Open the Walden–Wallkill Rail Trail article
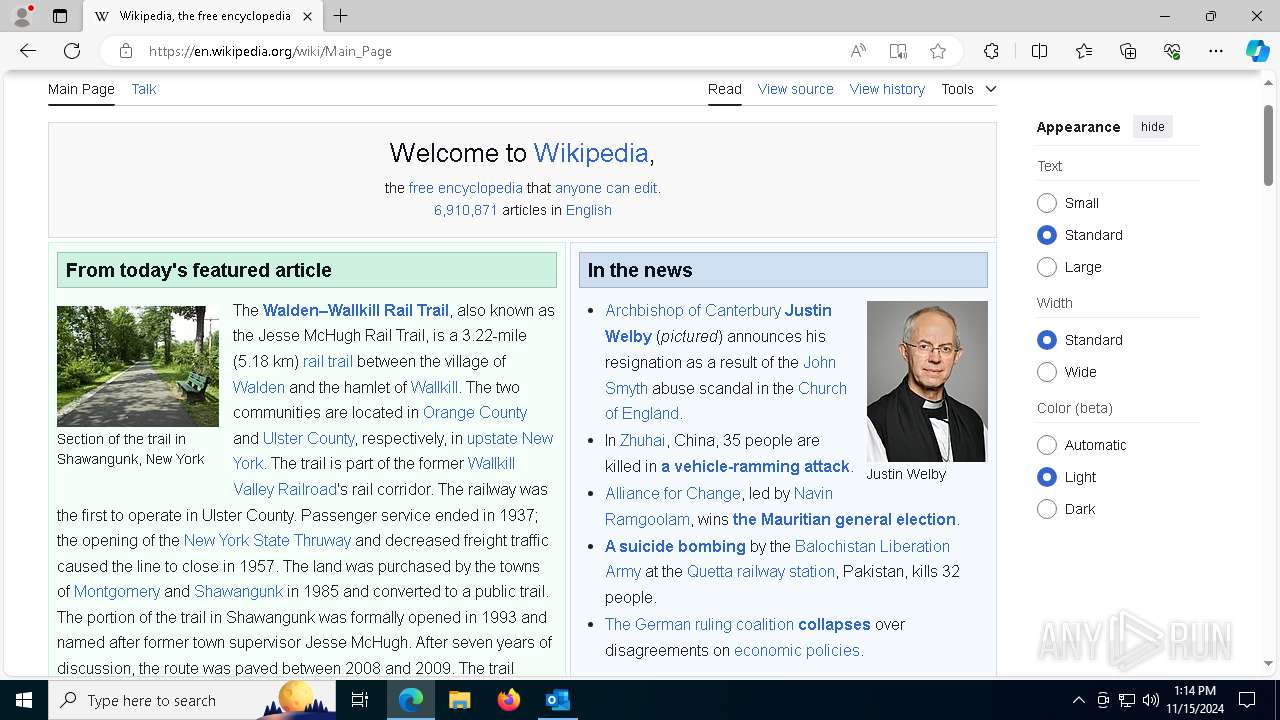The width and height of the screenshot is (1280, 720). point(356,310)
